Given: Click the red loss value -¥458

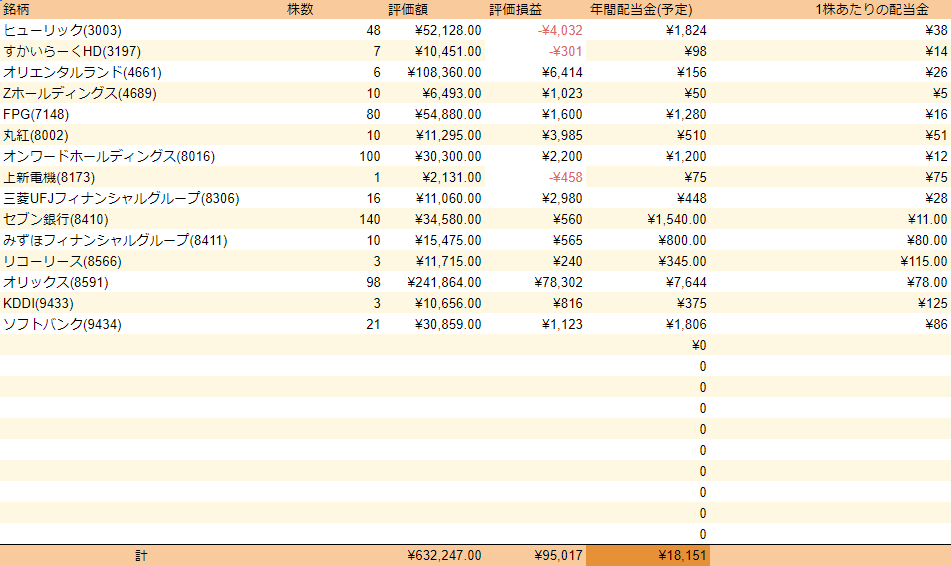Looking at the screenshot, I should tap(565, 178).
